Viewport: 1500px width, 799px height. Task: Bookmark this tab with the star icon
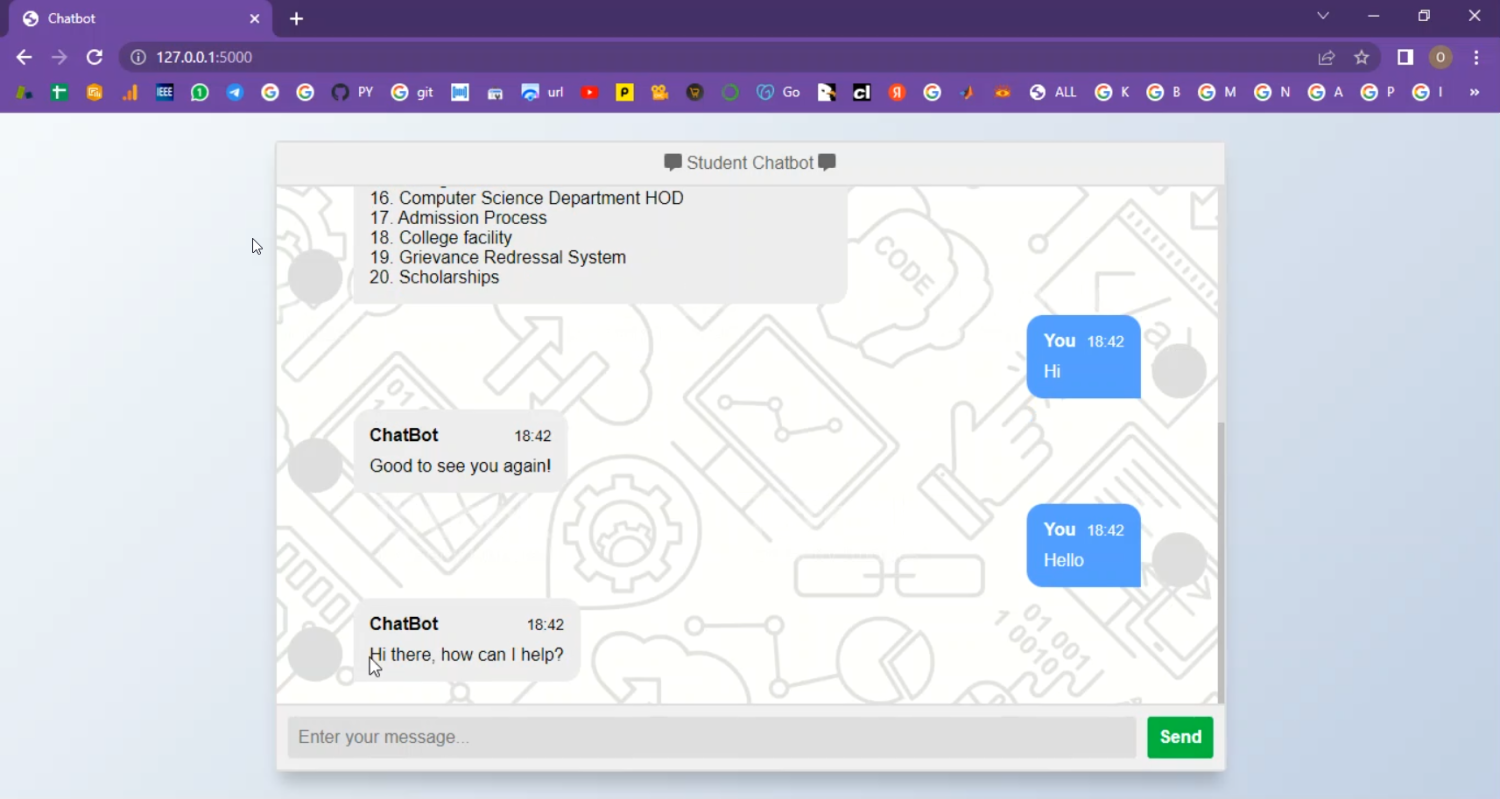[1361, 57]
